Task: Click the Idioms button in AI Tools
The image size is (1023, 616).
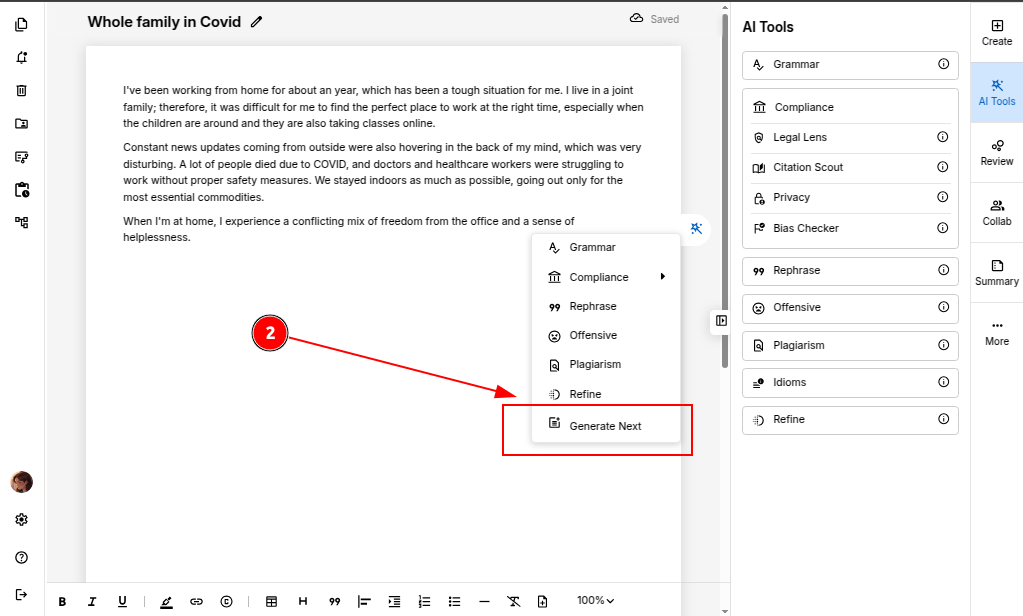Action: [789, 382]
